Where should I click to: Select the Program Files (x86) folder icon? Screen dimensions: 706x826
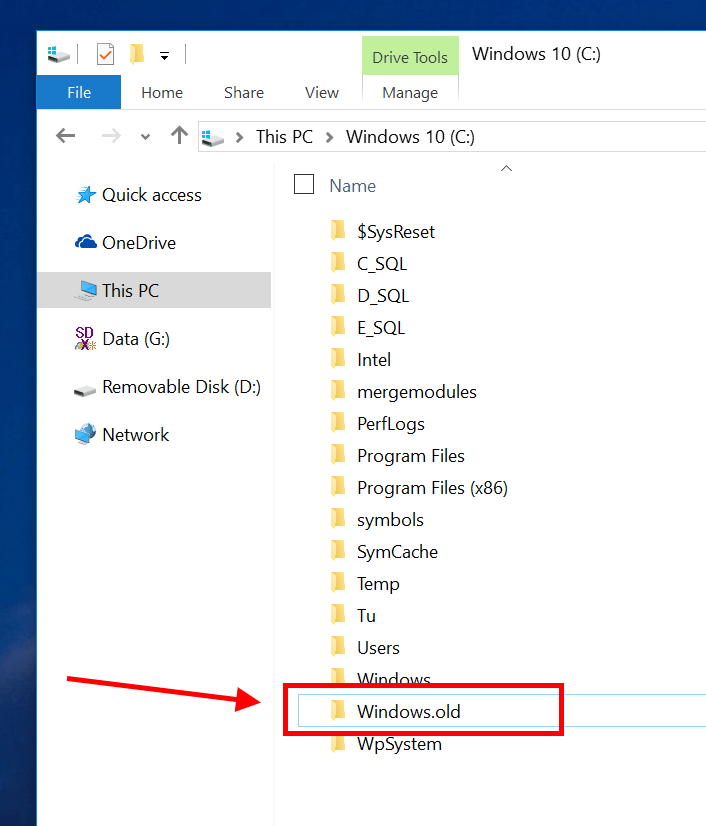(338, 487)
